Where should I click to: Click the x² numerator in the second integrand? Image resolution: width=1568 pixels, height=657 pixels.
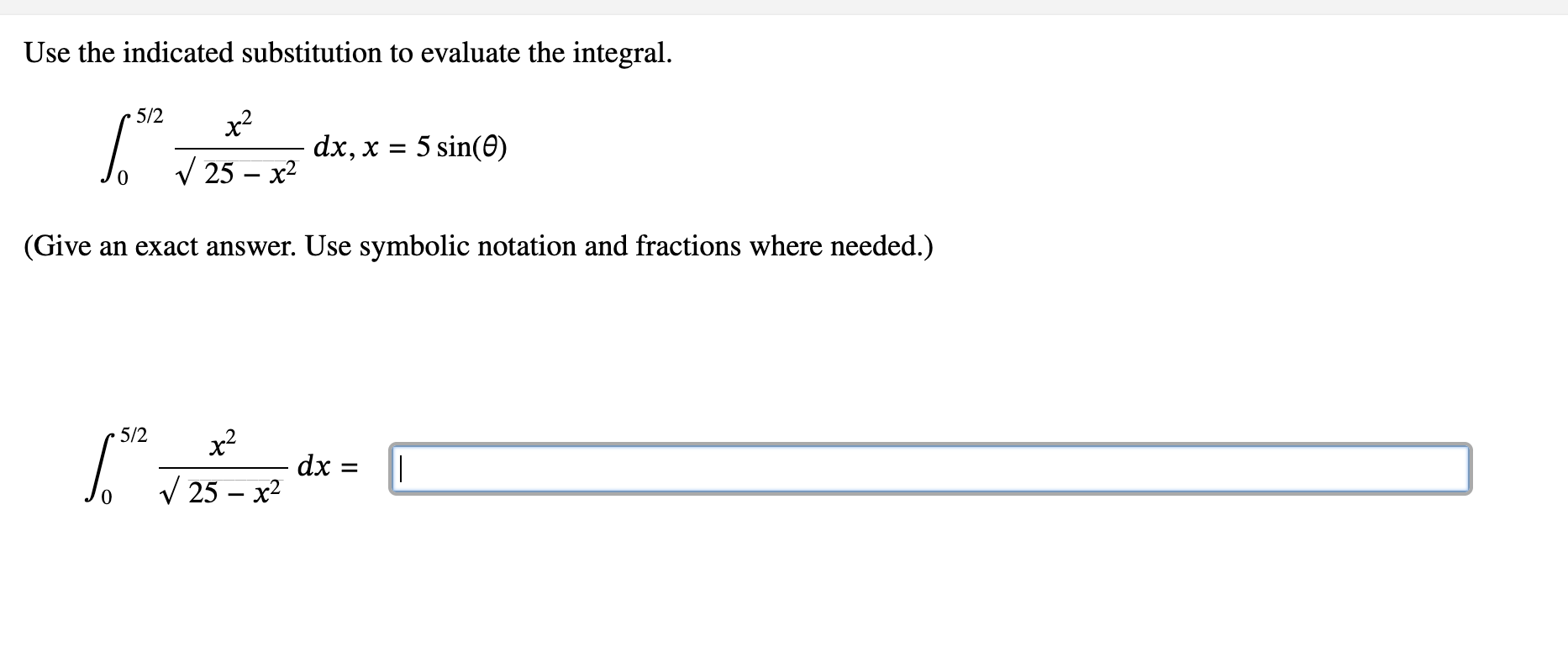221,443
